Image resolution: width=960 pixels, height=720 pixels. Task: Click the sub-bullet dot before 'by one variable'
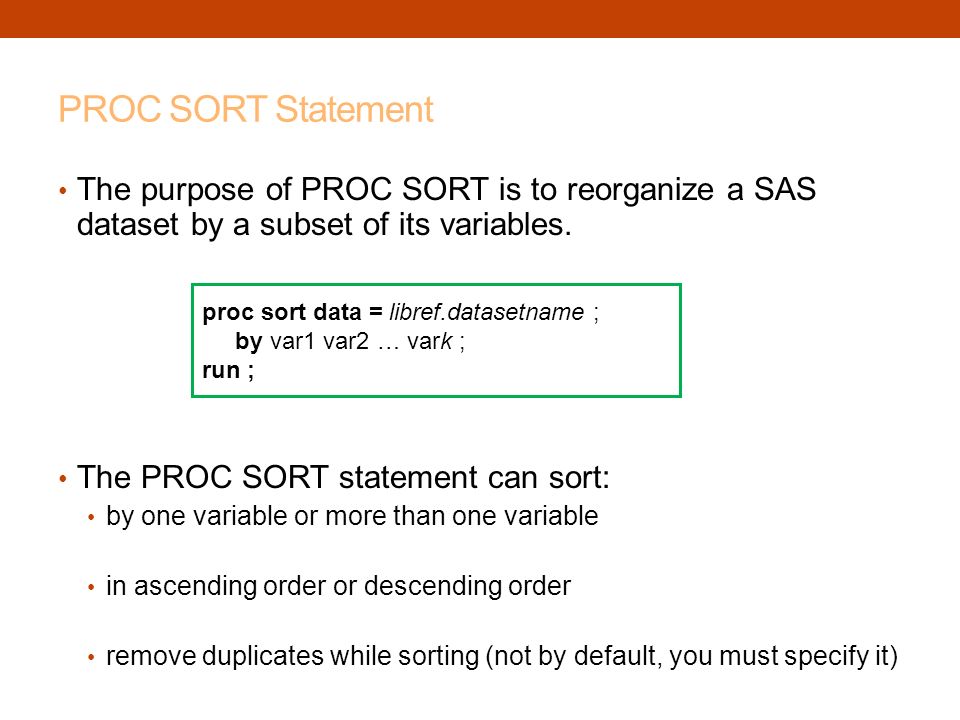(x=91, y=518)
